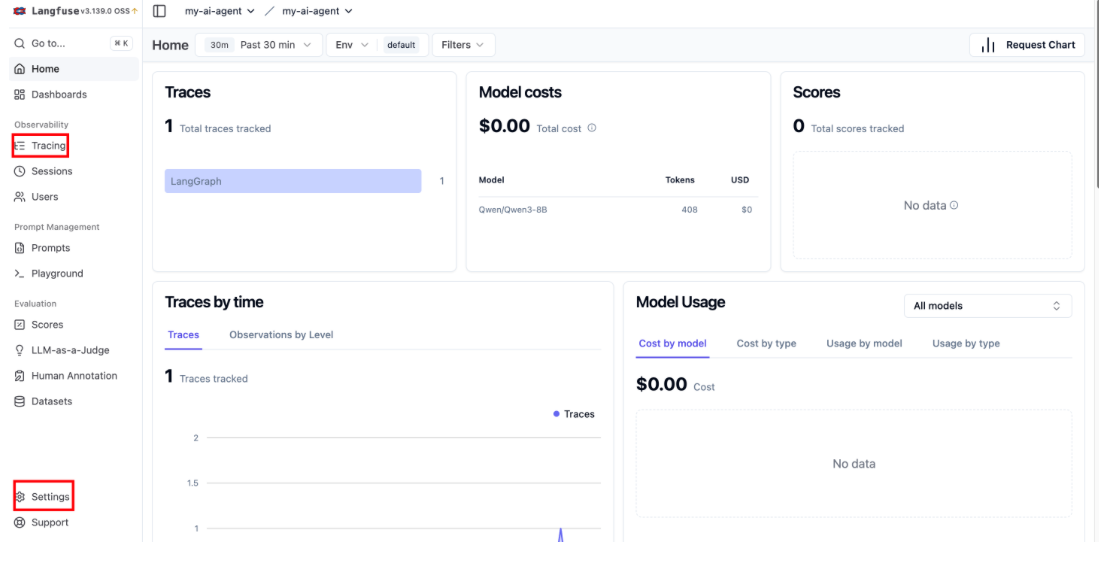Click the Datasets database icon

pyautogui.click(x=20, y=402)
